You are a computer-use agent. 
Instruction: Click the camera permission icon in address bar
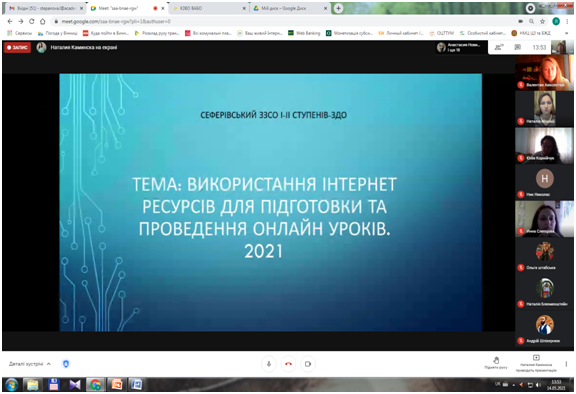click(x=521, y=21)
